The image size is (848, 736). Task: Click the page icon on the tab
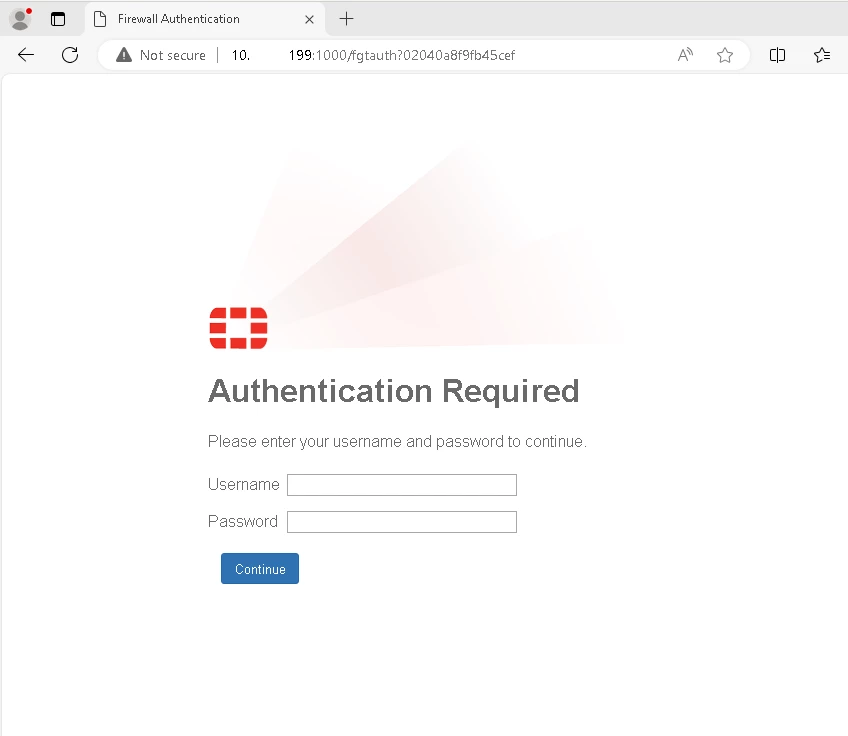click(x=100, y=19)
